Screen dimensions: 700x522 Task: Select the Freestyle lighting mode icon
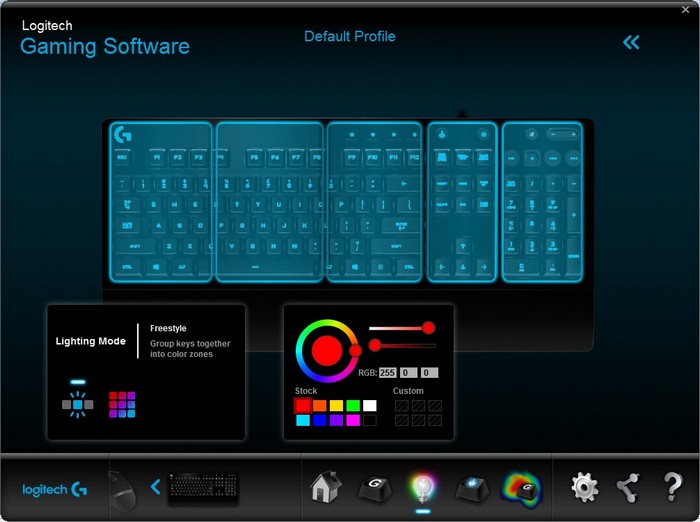coord(77,404)
